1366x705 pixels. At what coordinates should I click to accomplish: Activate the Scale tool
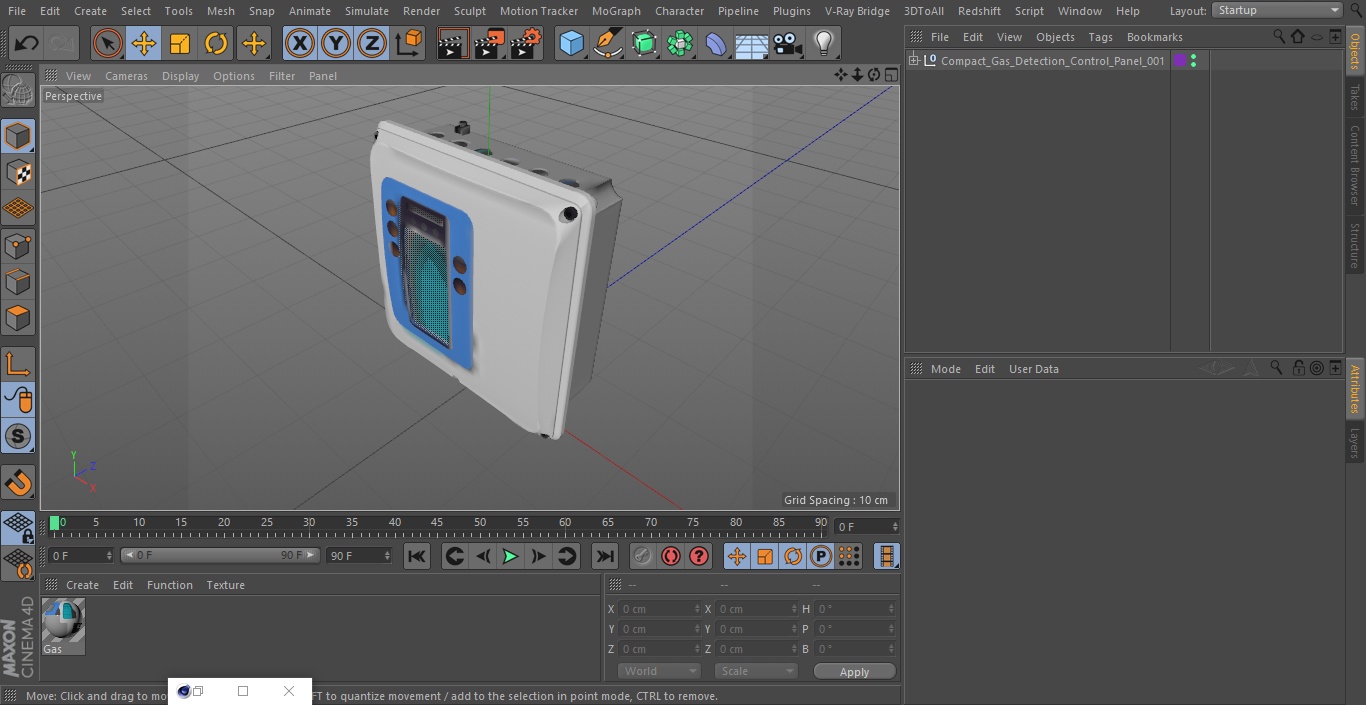(x=180, y=43)
